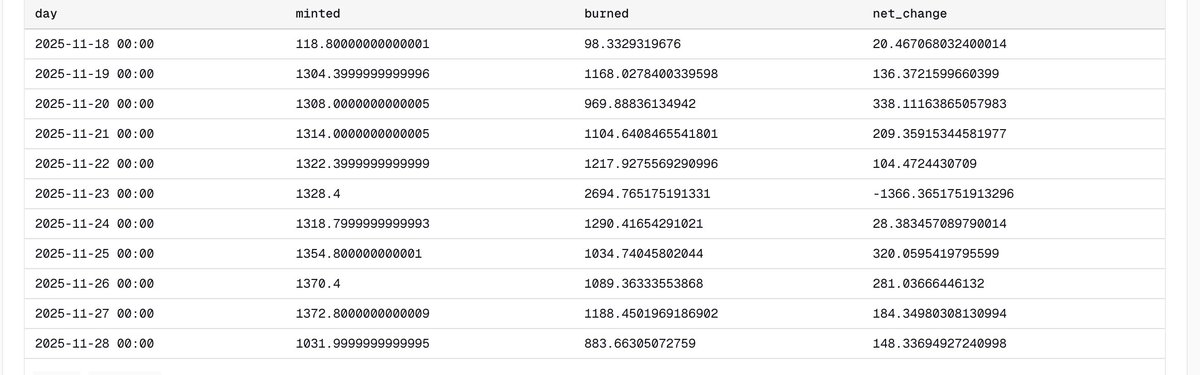Screen dimensions: 1200x375
Task: Select the day cell 2025-11-23 00:00
Action: click(x=94, y=194)
